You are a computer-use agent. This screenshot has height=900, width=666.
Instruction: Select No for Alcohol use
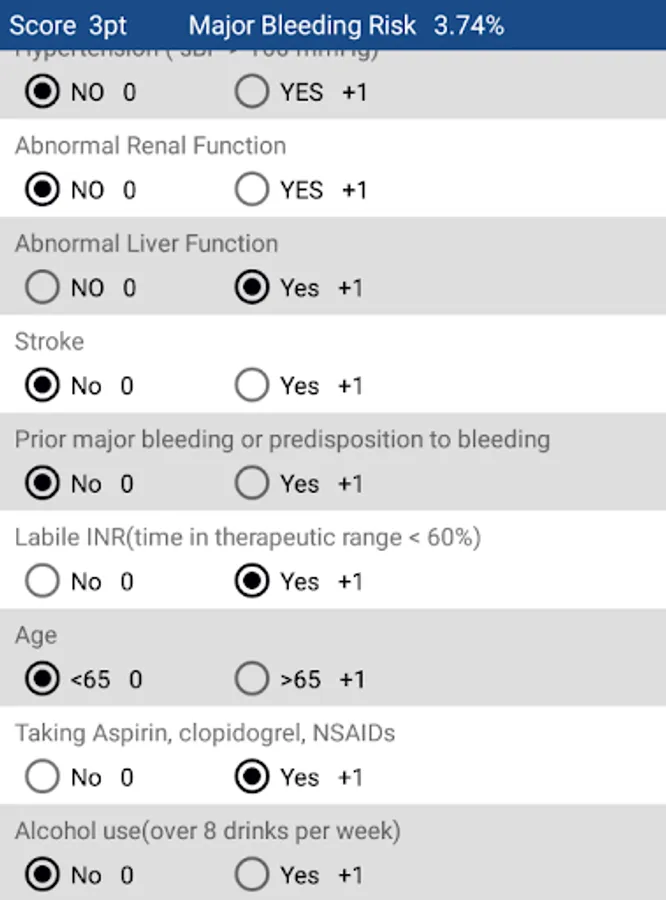point(42,875)
